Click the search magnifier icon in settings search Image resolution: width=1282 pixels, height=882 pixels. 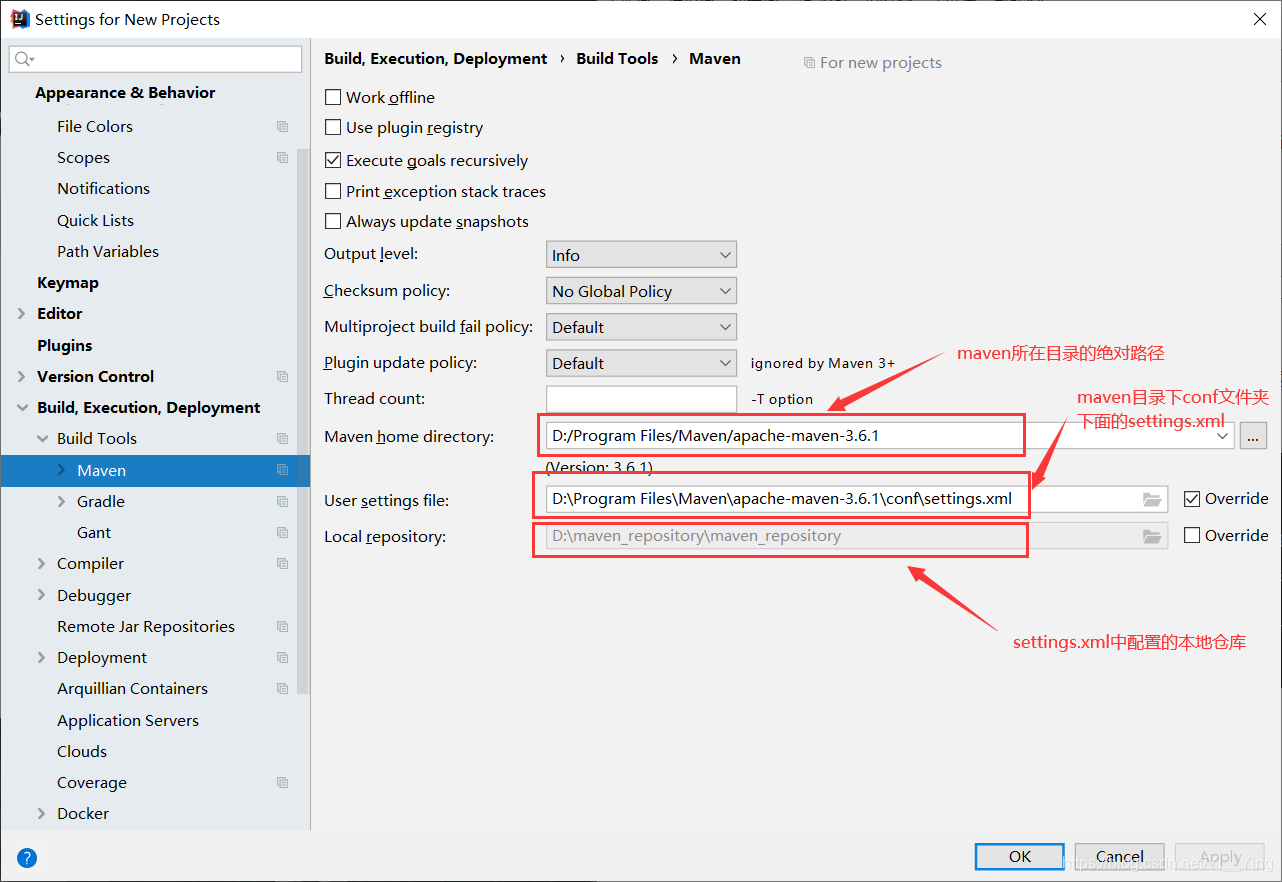click(x=21, y=60)
